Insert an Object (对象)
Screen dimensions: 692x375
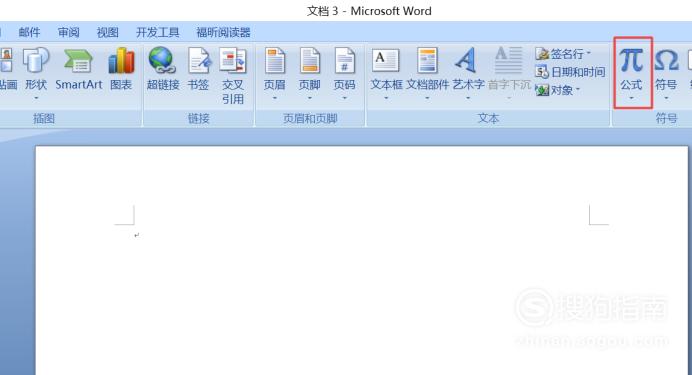(557, 90)
